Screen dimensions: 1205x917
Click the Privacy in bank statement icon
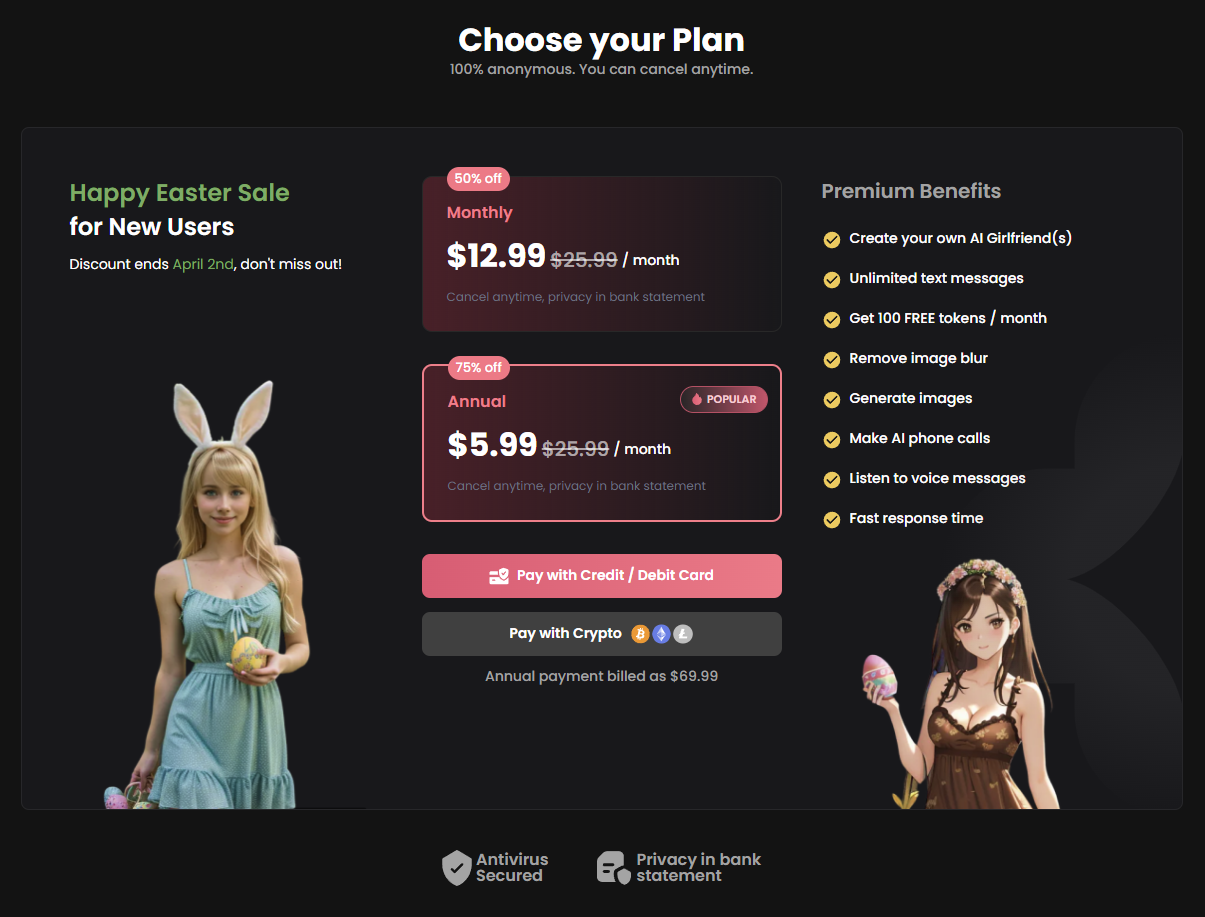tap(613, 868)
